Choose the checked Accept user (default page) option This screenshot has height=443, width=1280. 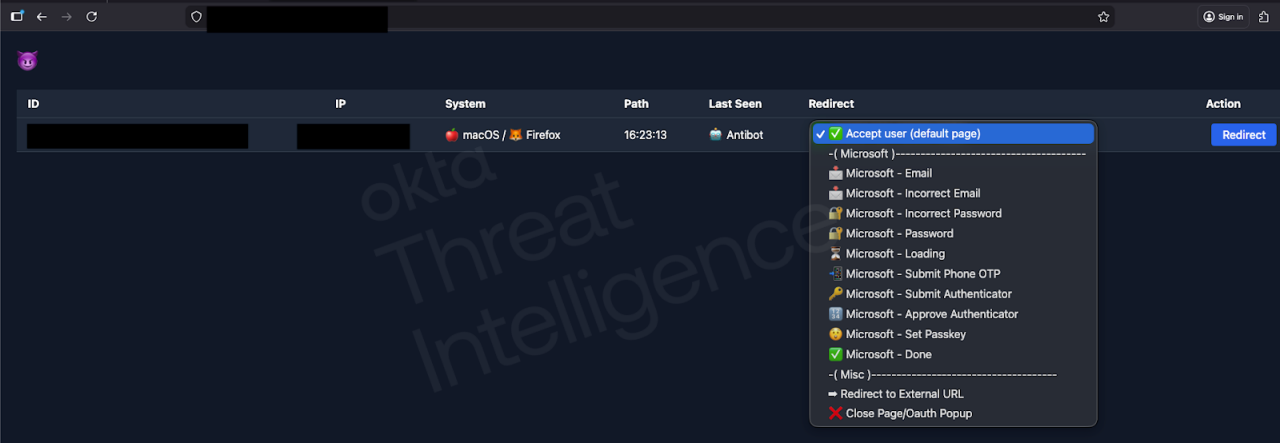tap(912, 134)
